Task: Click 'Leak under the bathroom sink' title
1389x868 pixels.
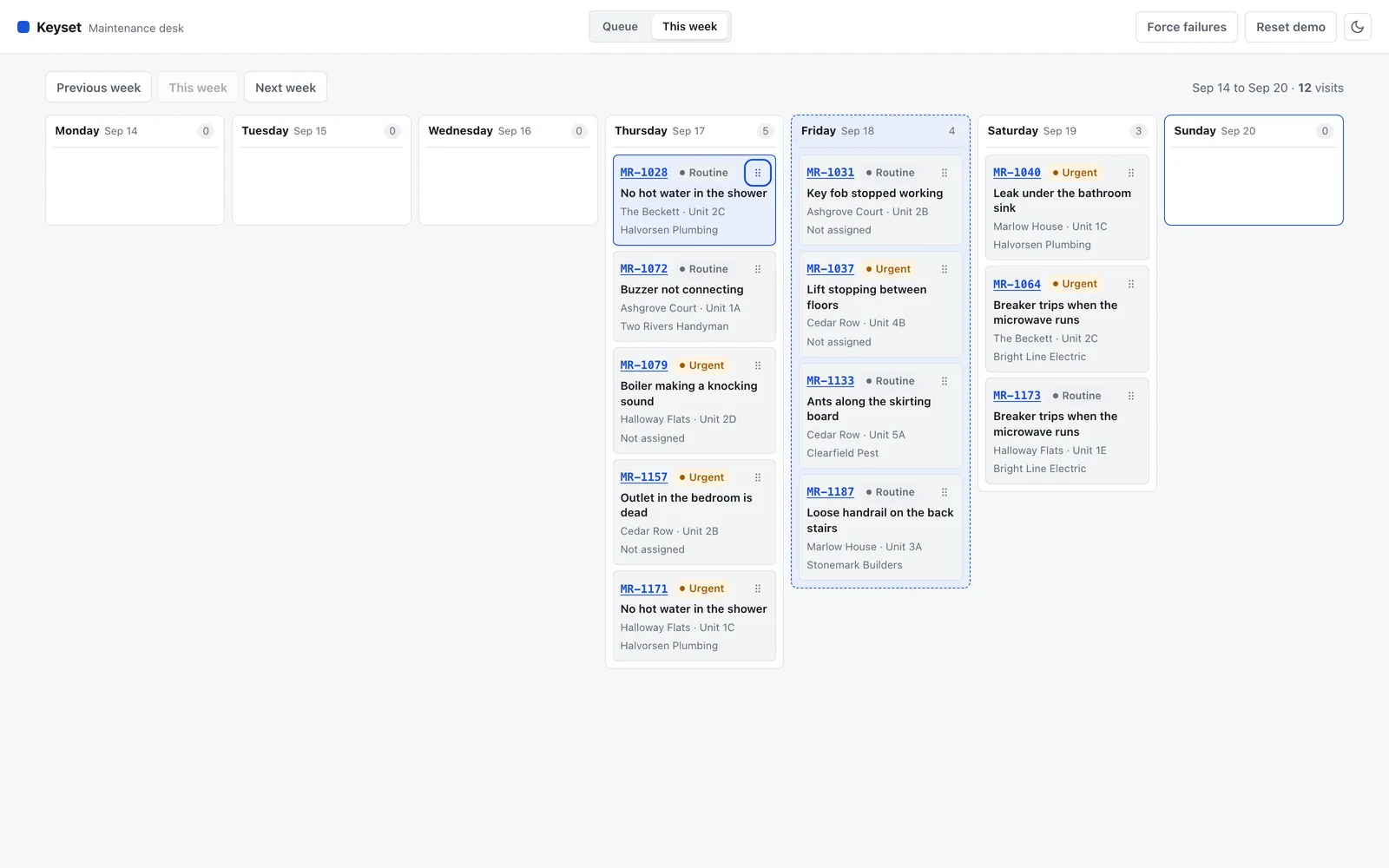Action: click(1062, 201)
